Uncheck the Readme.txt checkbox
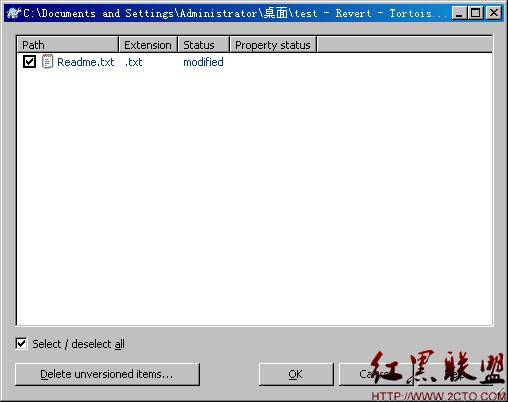 coord(29,62)
